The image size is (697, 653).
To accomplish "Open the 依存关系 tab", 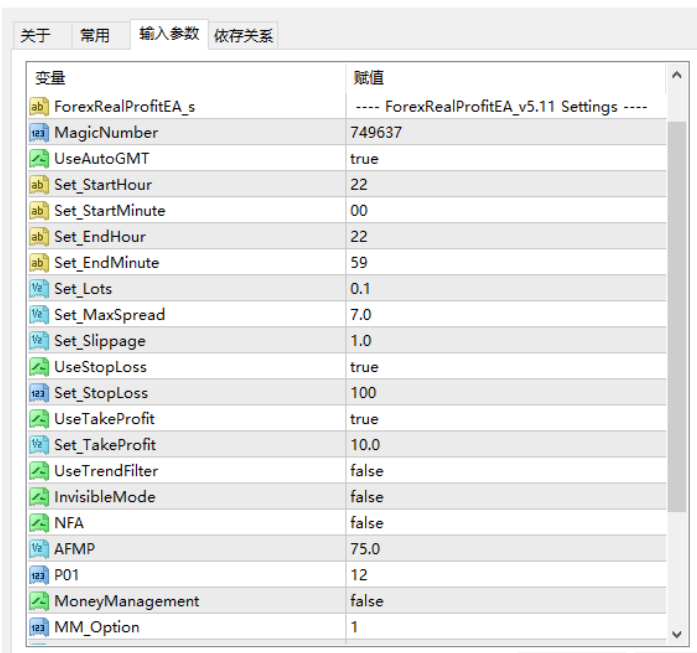I will (x=243, y=36).
